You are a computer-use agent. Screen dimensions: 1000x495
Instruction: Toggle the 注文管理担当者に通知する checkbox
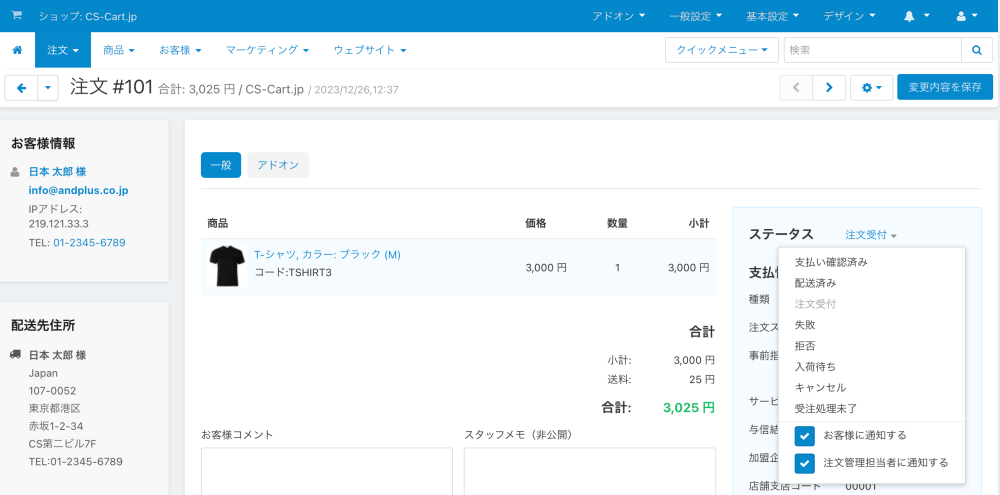pos(805,463)
